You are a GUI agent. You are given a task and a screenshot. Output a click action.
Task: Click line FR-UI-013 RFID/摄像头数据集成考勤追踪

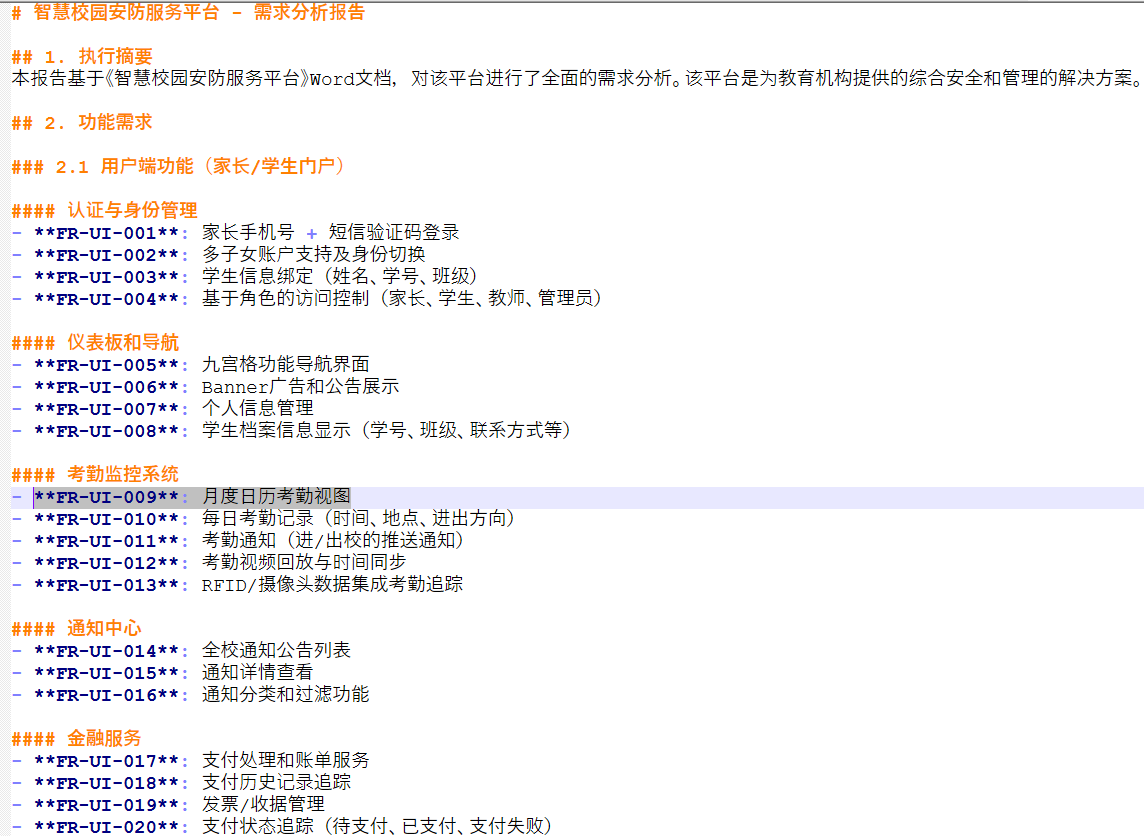pos(238,584)
